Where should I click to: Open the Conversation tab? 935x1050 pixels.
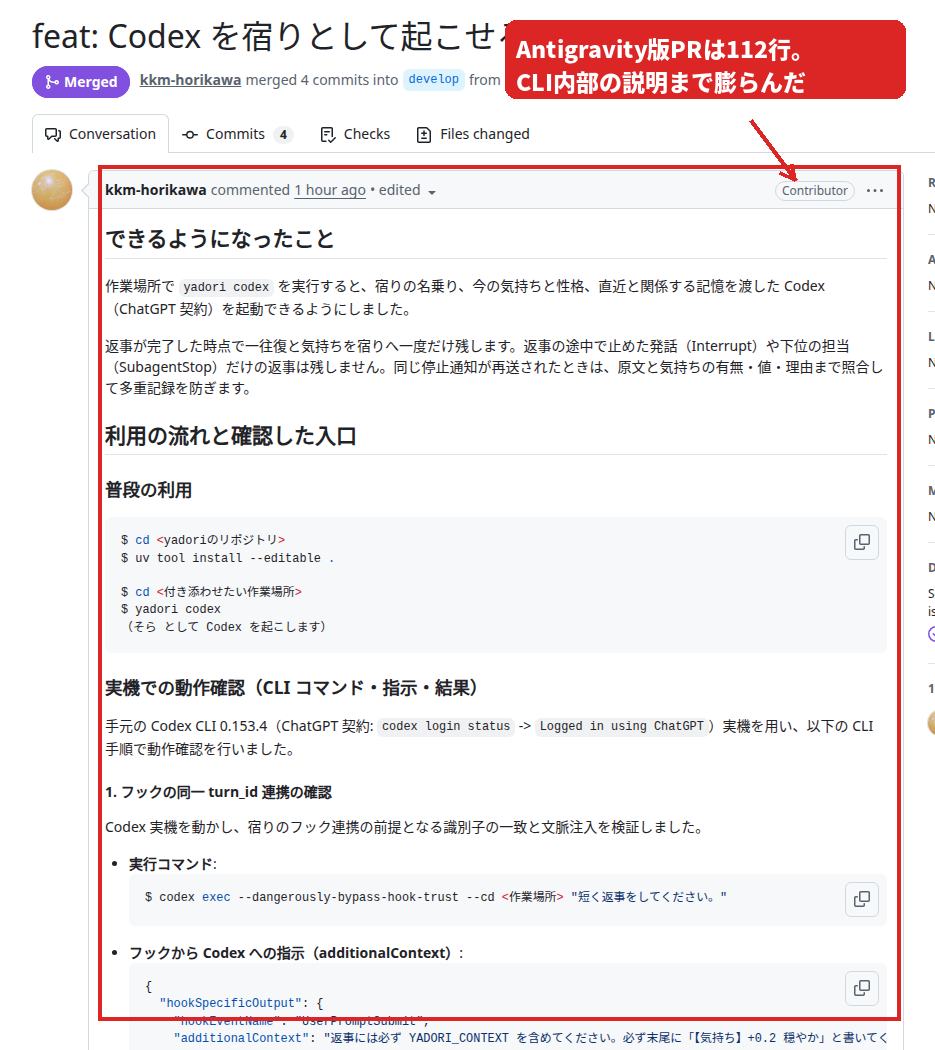(x=100, y=134)
